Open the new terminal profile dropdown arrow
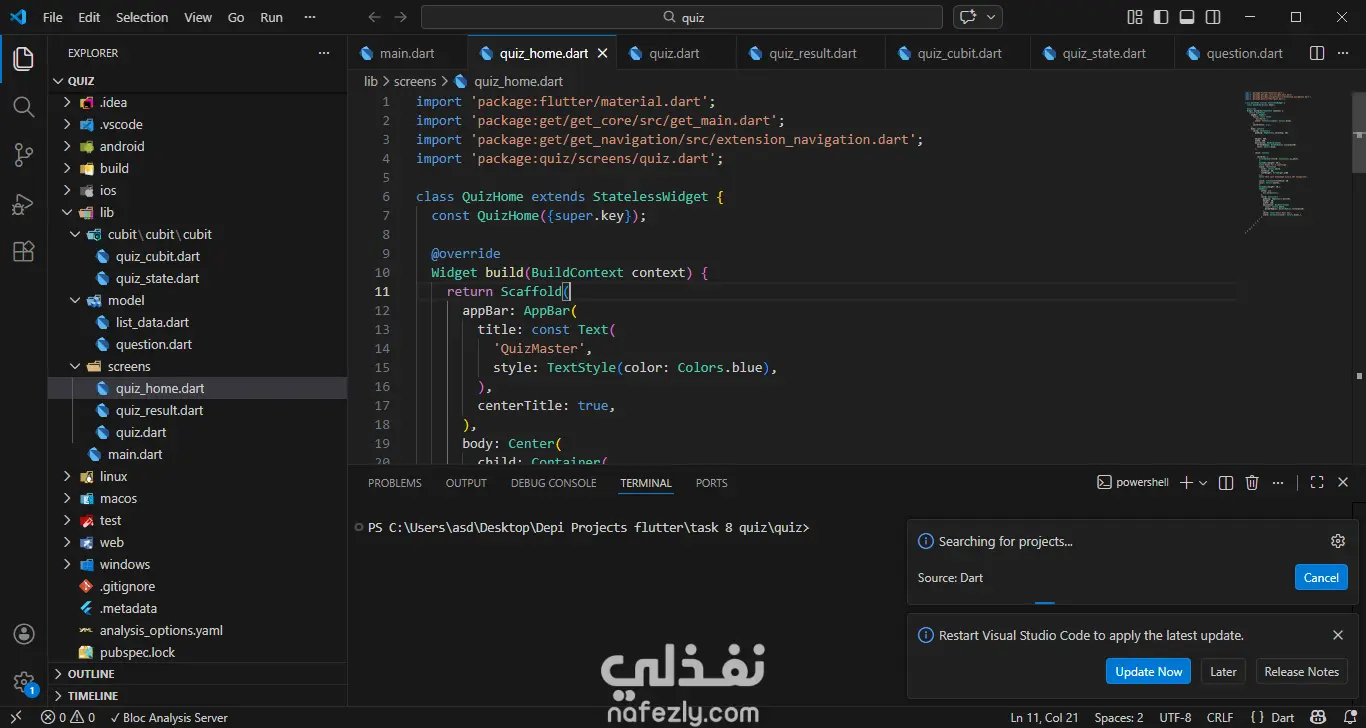The width and height of the screenshot is (1366, 728). pos(1203,483)
